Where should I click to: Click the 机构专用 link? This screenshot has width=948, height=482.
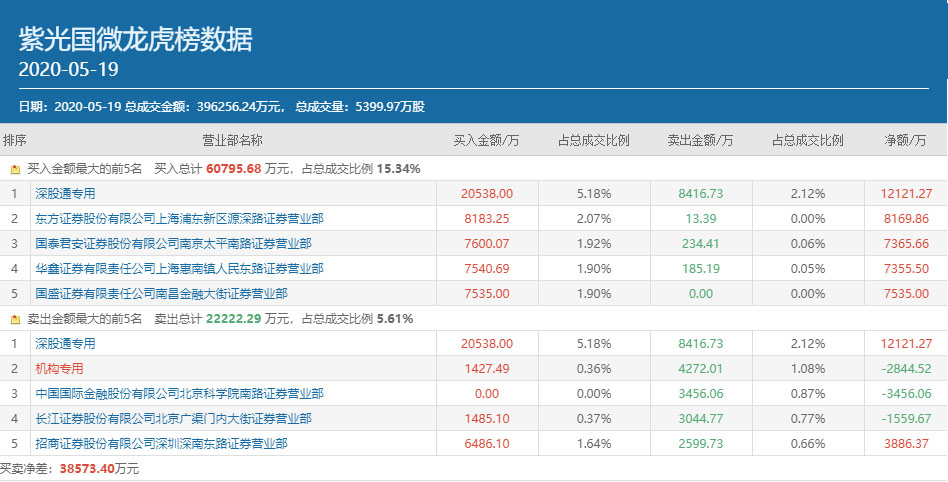coord(59,369)
